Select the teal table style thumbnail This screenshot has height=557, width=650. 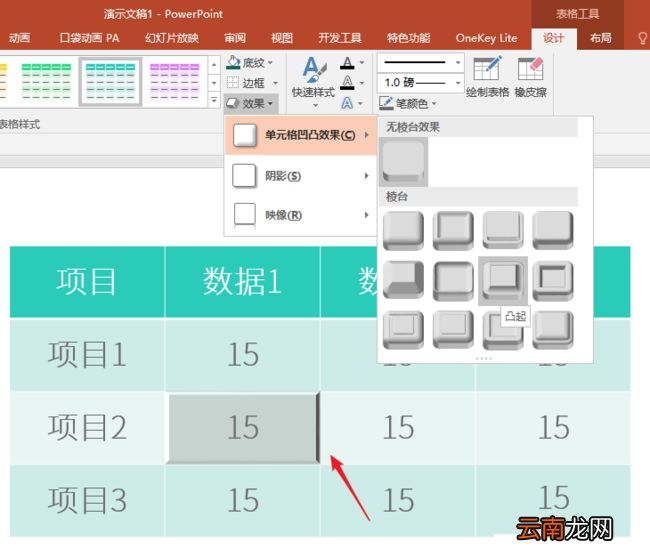(x=110, y=82)
